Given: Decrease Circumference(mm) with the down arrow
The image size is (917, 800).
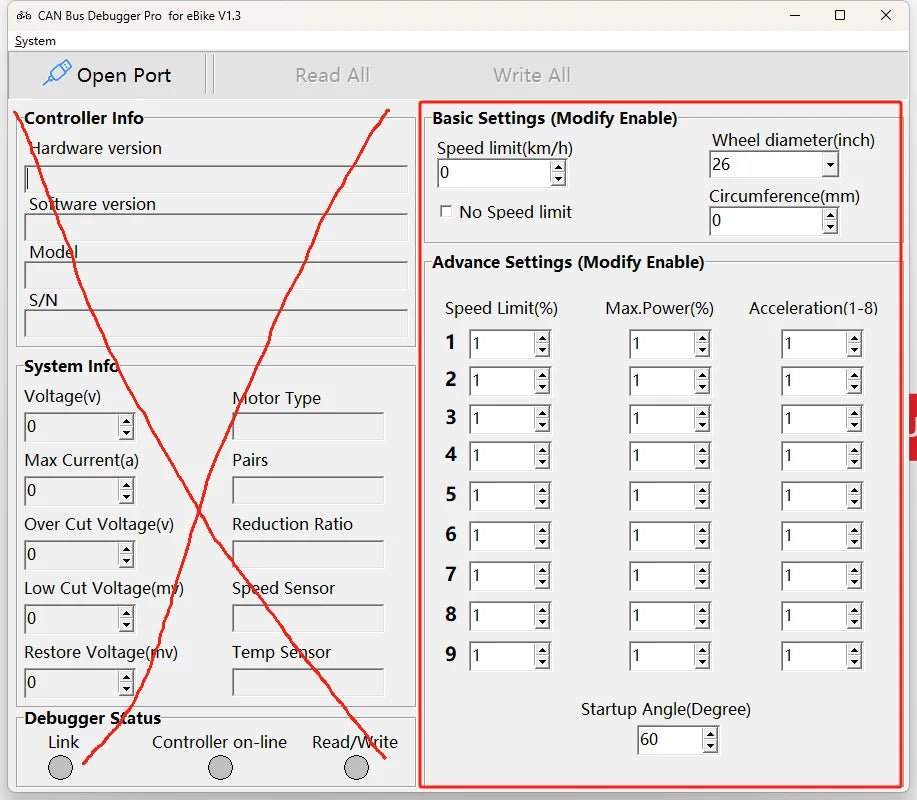Looking at the screenshot, I should click(x=830, y=227).
